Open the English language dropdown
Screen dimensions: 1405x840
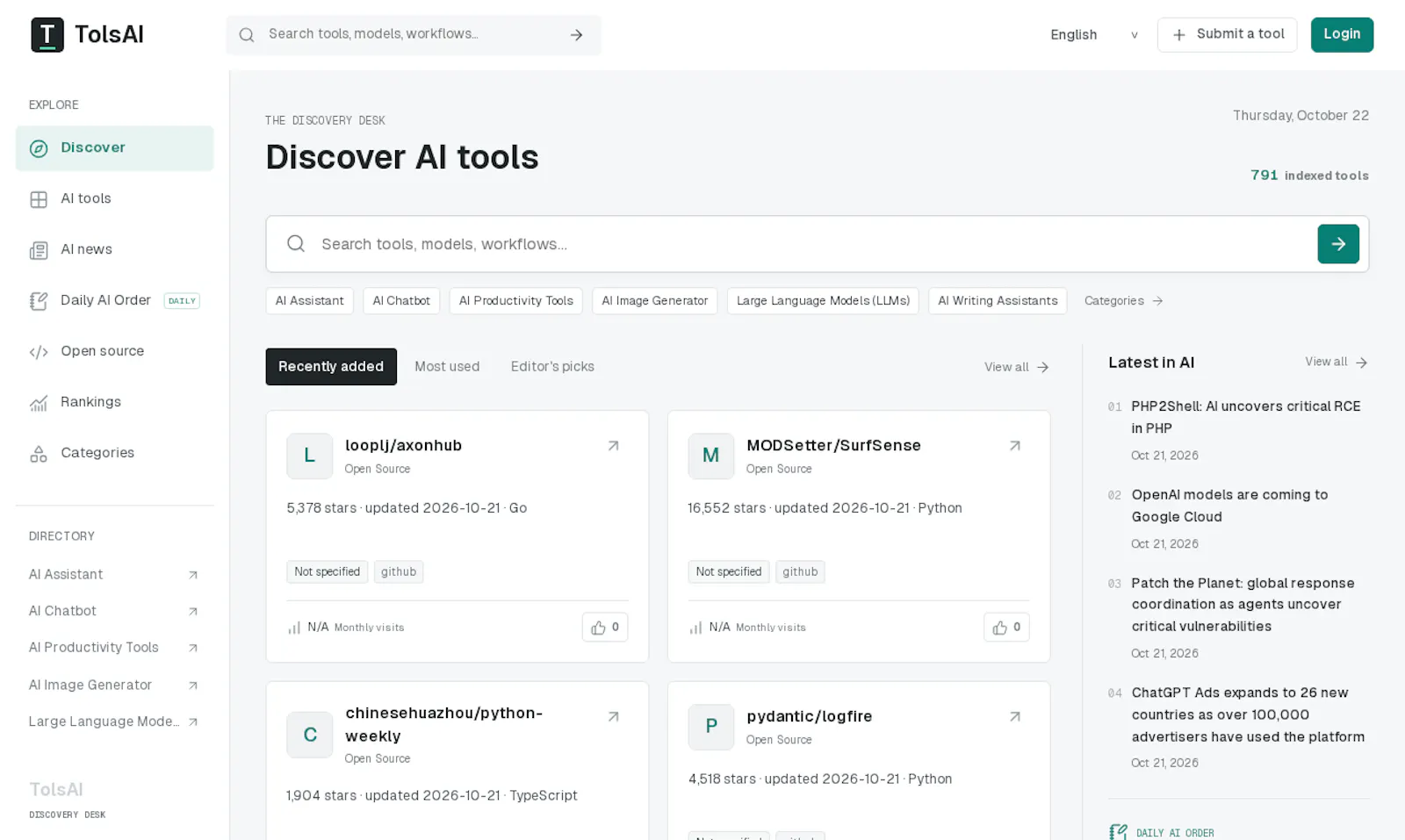tap(1093, 35)
